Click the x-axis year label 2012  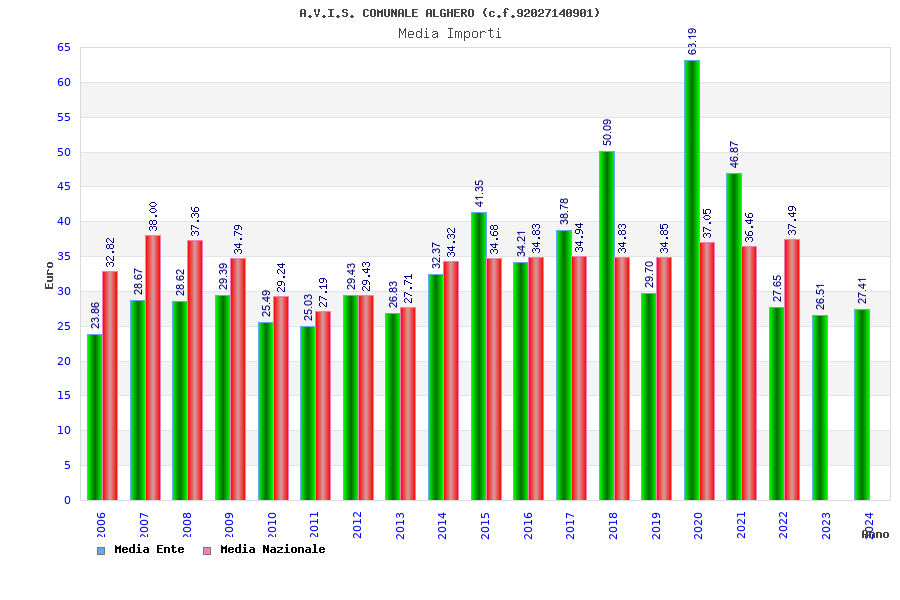357,525
